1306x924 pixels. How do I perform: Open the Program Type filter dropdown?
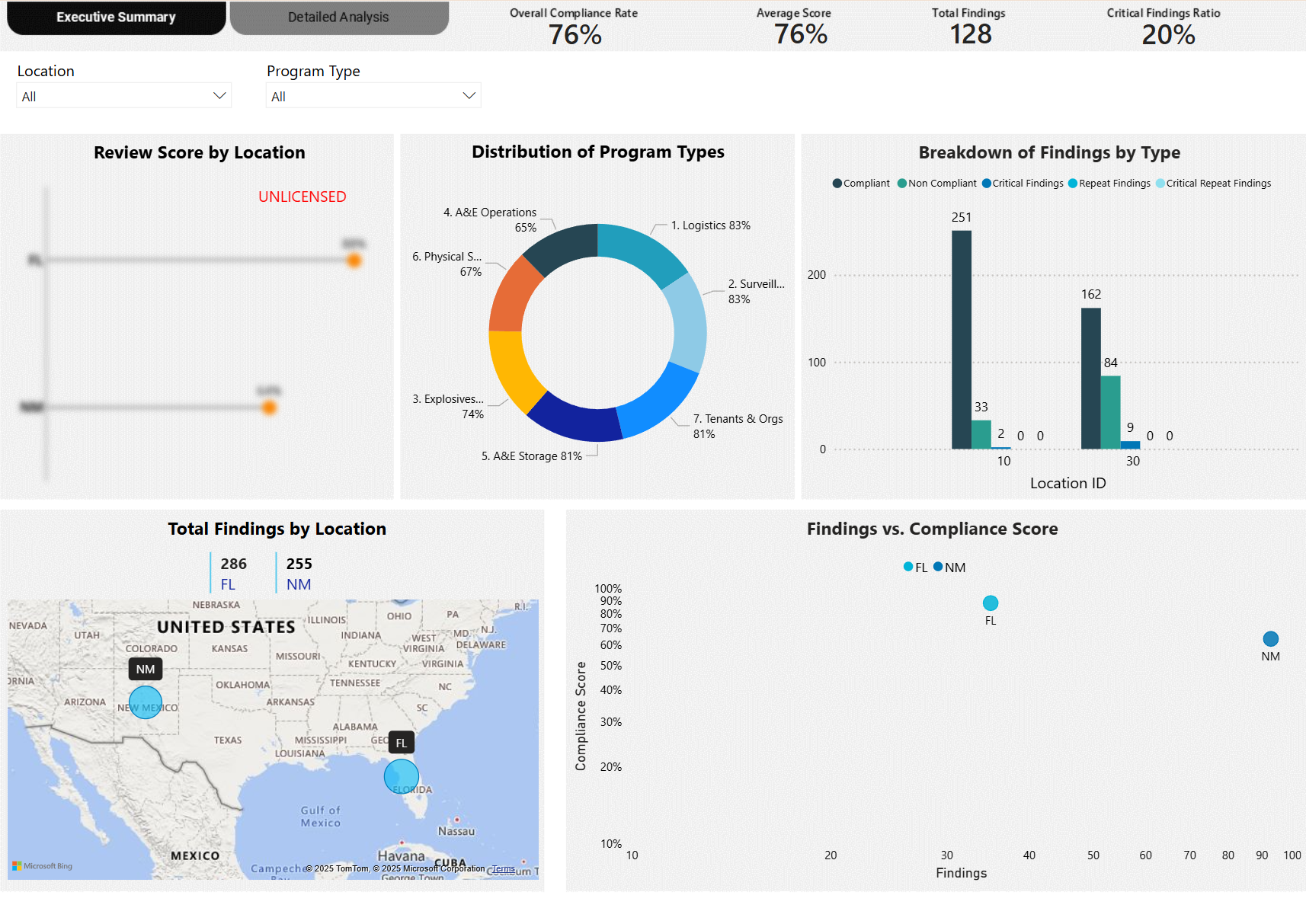pyautogui.click(x=469, y=95)
